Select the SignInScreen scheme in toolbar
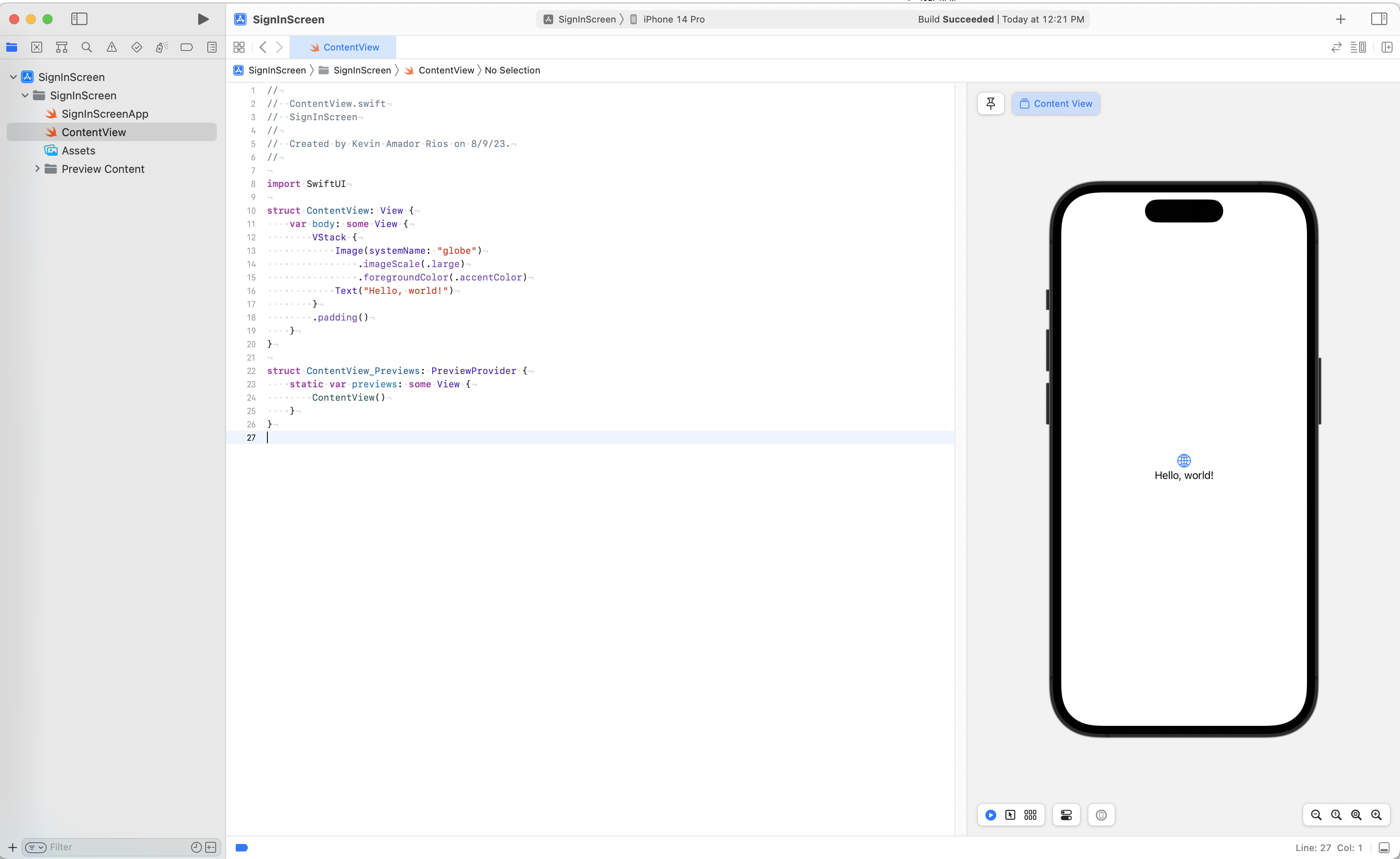 580,19
